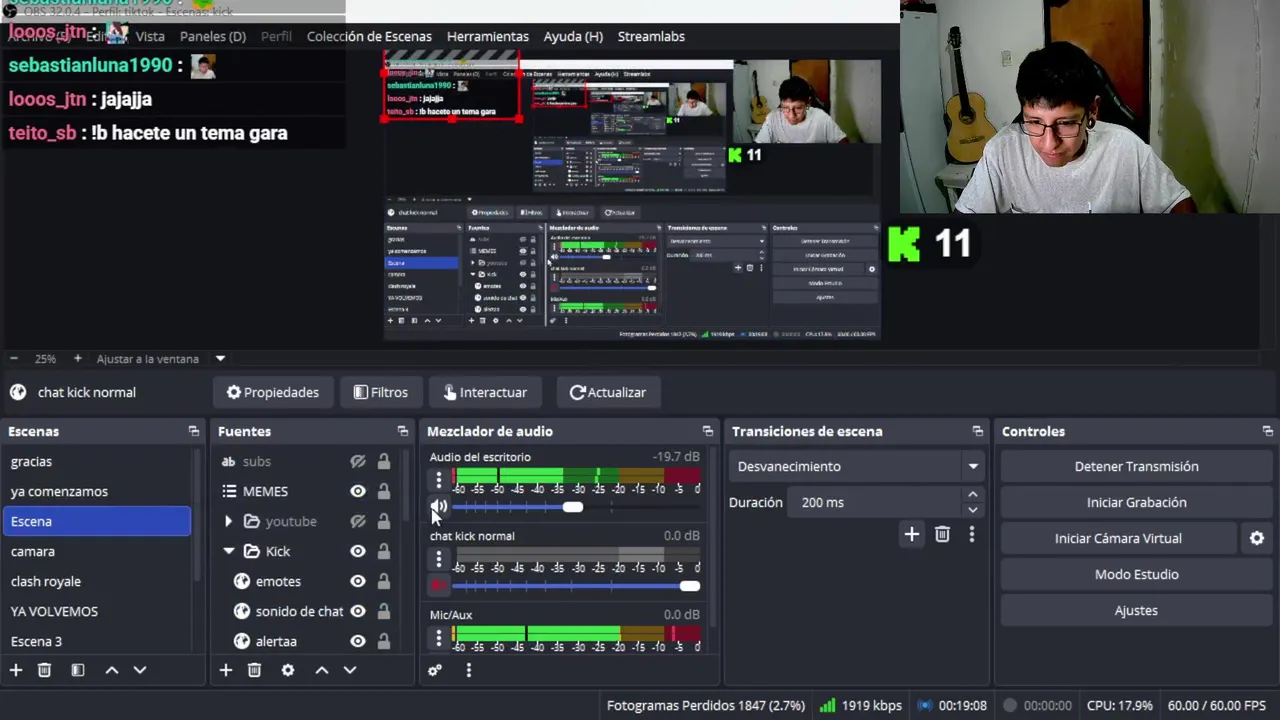Open audio mixer menu three dots
Screen dimensions: 1280x720
pos(468,670)
